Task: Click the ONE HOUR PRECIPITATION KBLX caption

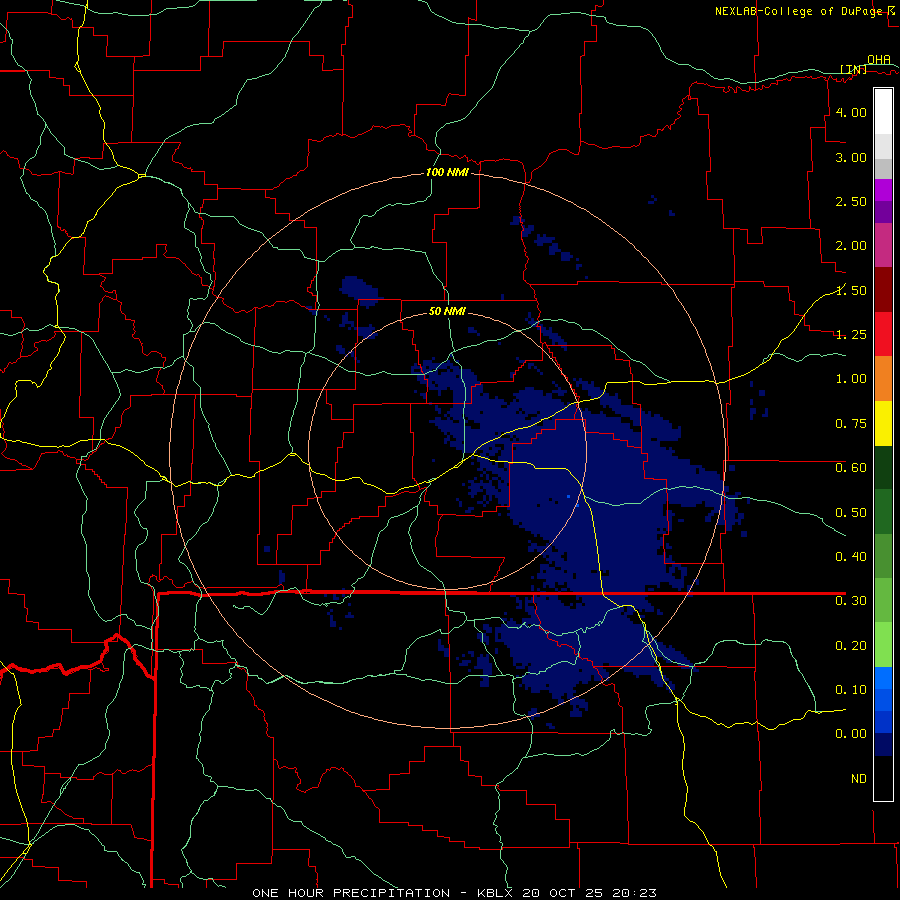Action: pos(455,893)
